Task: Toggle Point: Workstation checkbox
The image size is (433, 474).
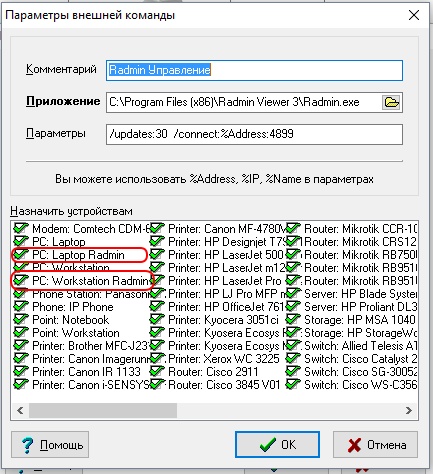Action: [21, 333]
